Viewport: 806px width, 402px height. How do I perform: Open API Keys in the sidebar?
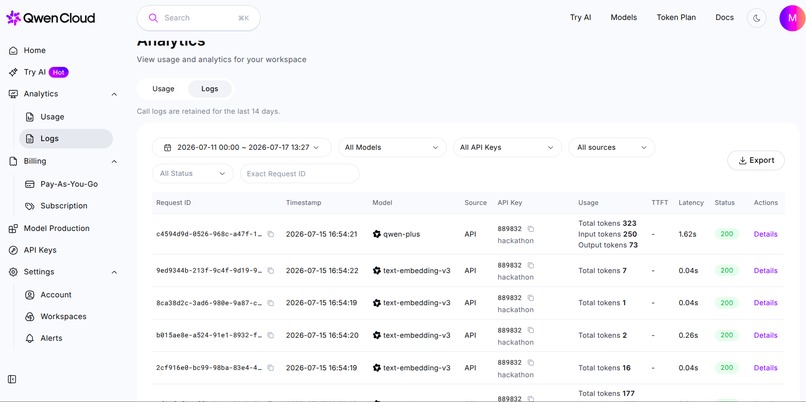pos(40,250)
